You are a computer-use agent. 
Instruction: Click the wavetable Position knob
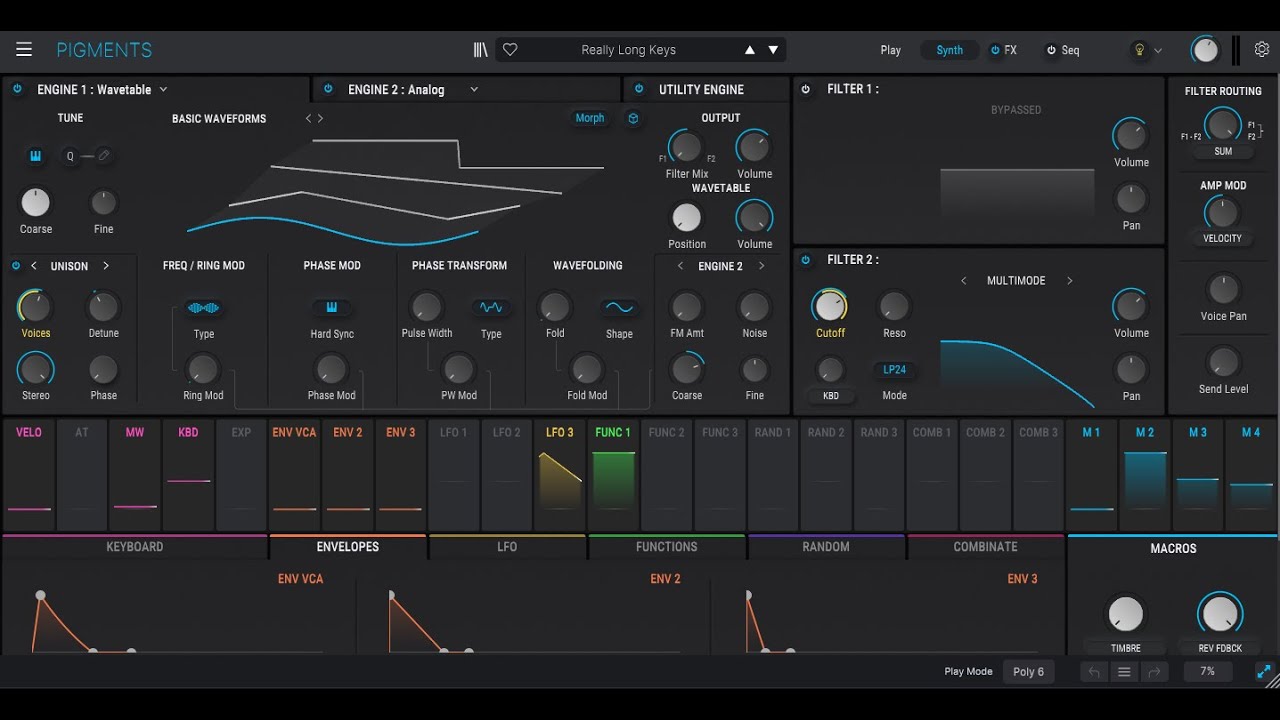[686, 217]
